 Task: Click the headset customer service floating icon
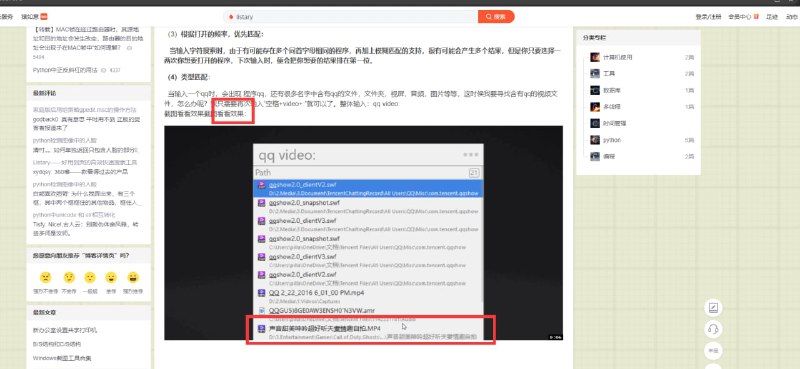[713, 329]
